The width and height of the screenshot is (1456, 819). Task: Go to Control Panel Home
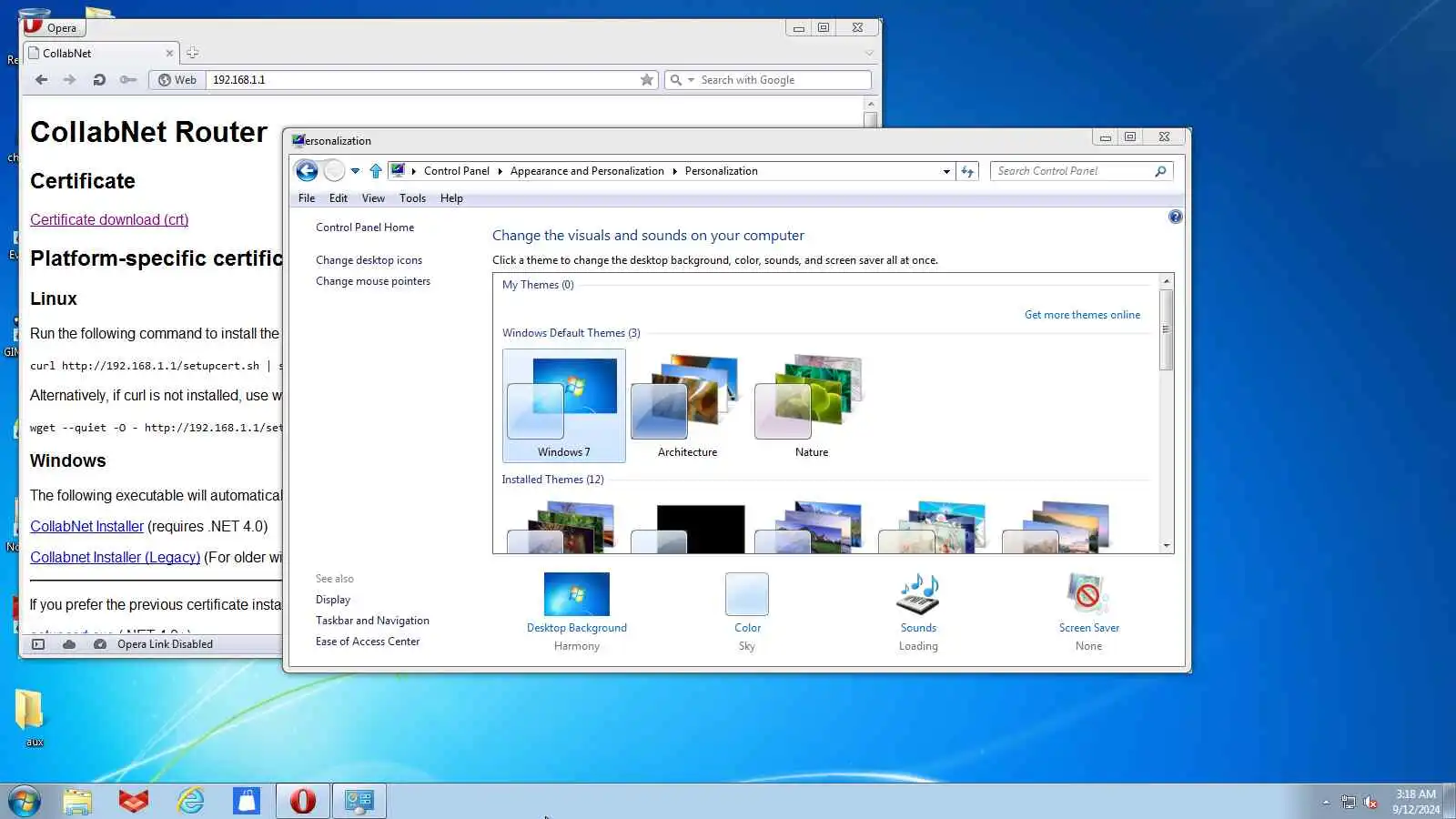[x=365, y=227]
